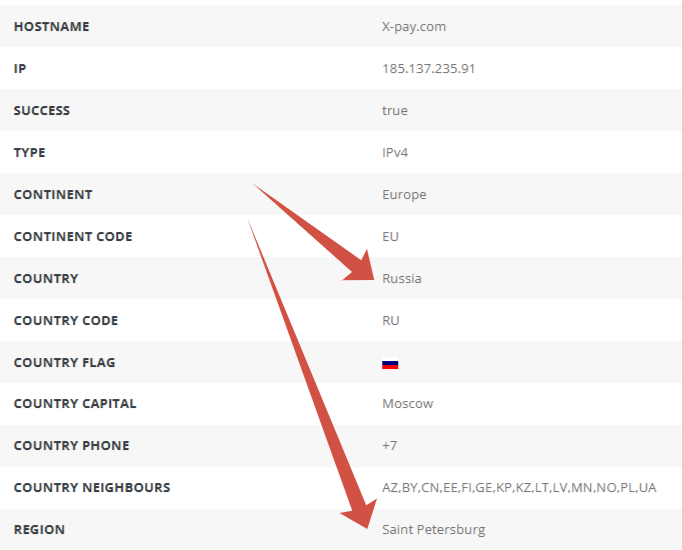Click the Russian flag icon

[x=390, y=364]
